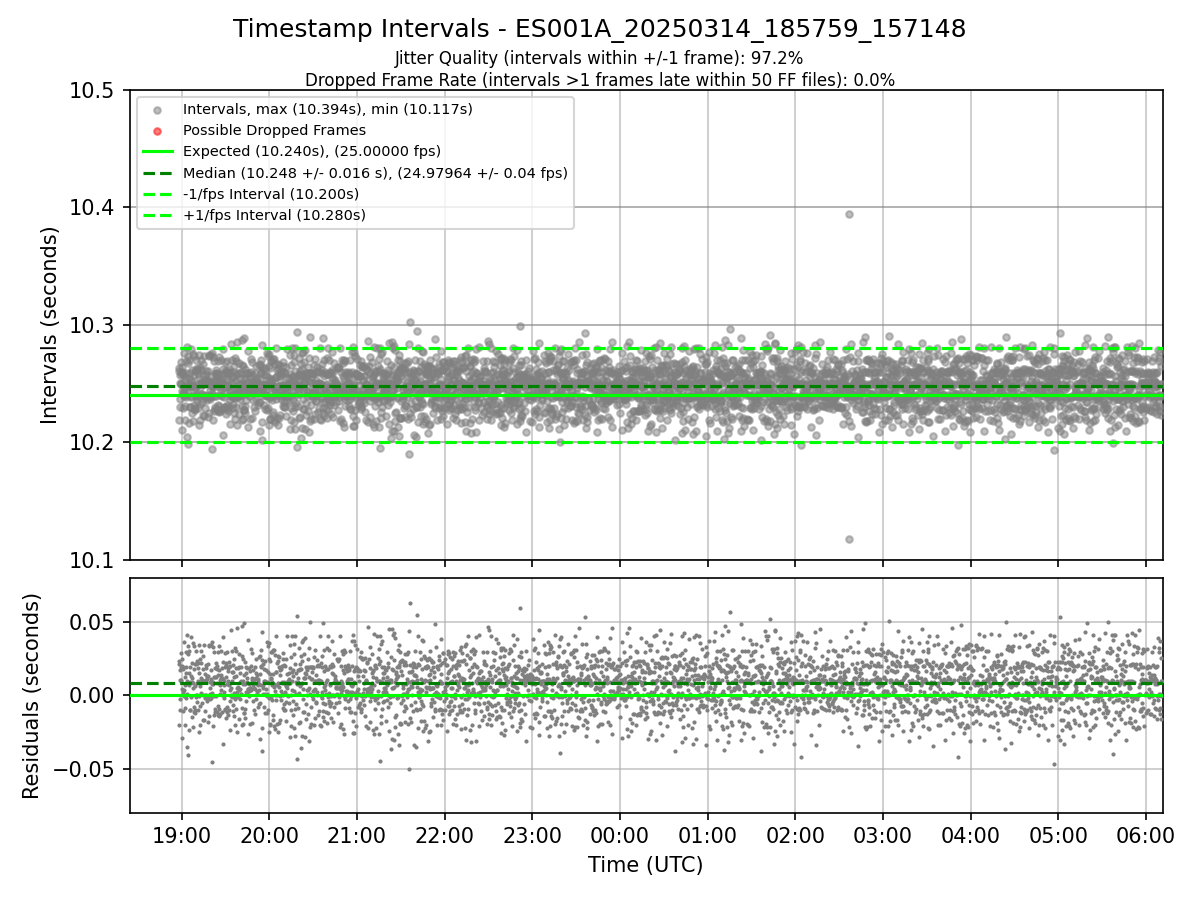
Task: Click legend entry 'Possible Dropped Frames'
Action: 274,130
